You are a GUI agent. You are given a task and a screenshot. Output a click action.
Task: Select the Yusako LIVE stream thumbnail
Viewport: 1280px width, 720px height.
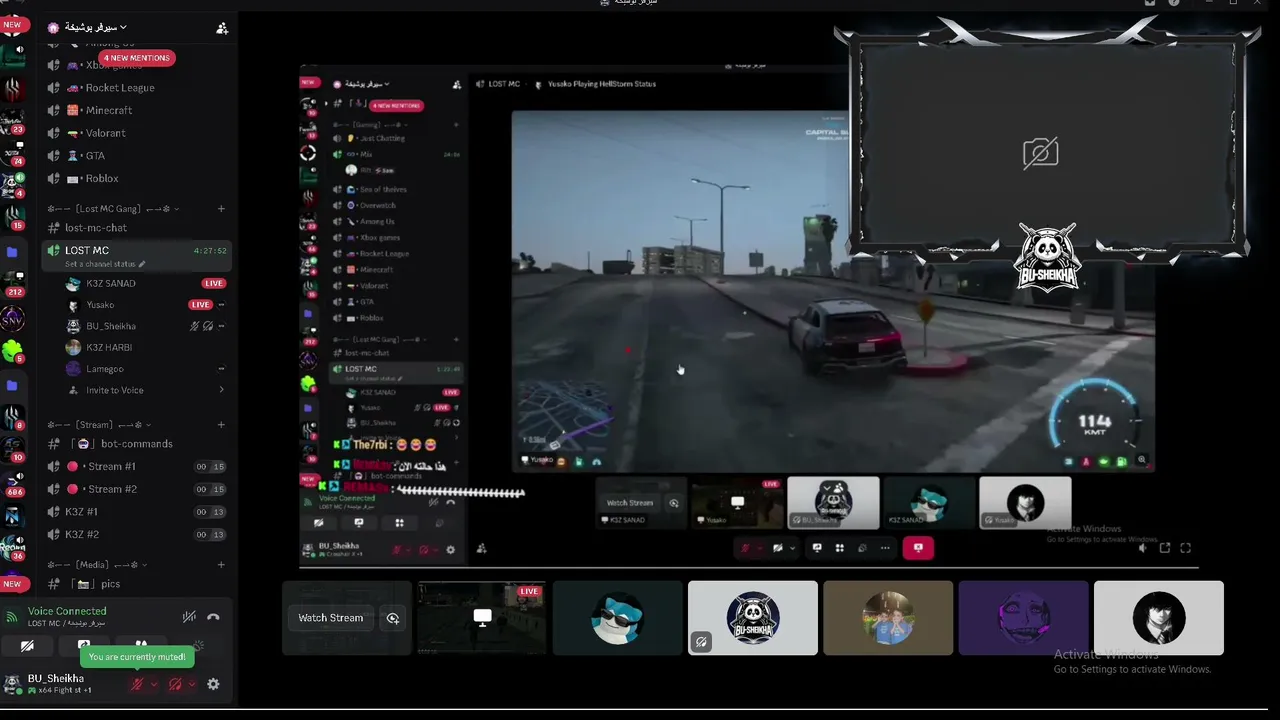click(x=482, y=618)
